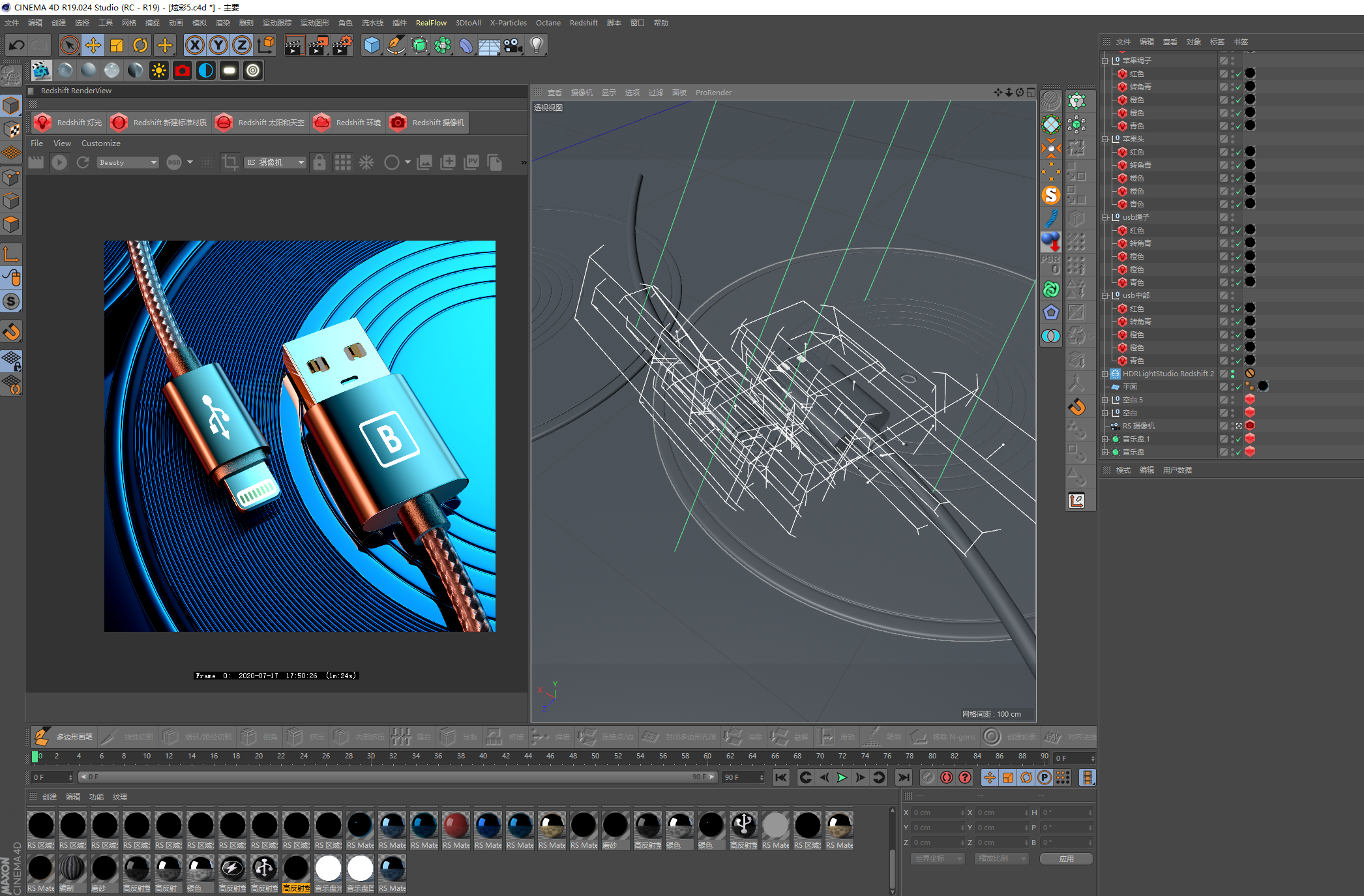Select the red RS Material swatch

tap(456, 826)
